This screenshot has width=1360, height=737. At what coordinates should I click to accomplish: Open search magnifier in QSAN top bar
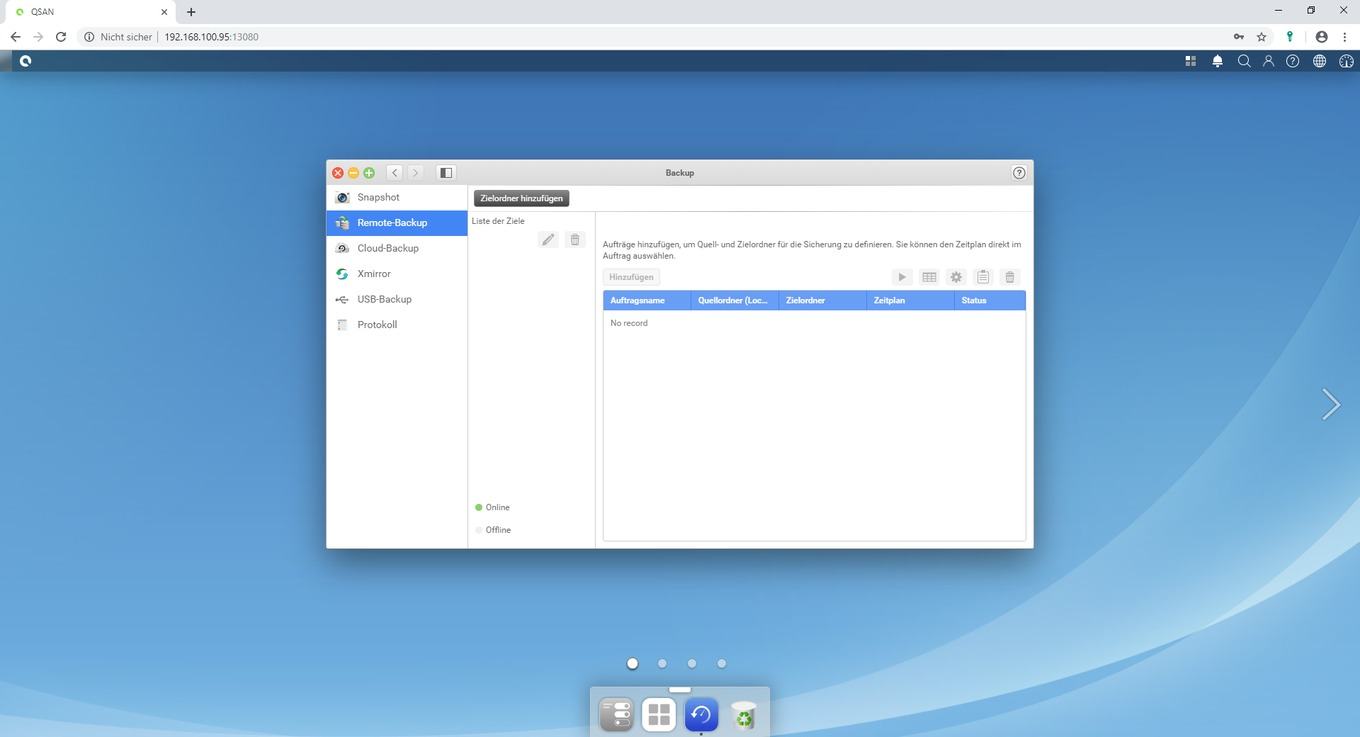tap(1244, 61)
